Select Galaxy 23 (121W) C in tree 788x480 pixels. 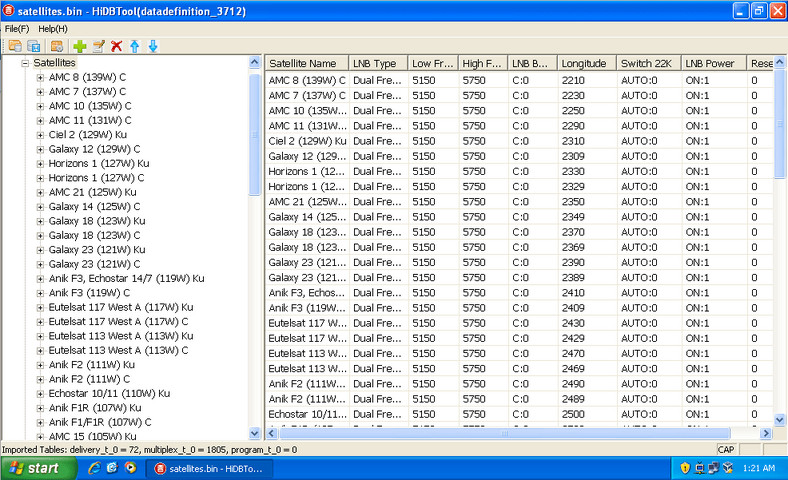coord(94,264)
